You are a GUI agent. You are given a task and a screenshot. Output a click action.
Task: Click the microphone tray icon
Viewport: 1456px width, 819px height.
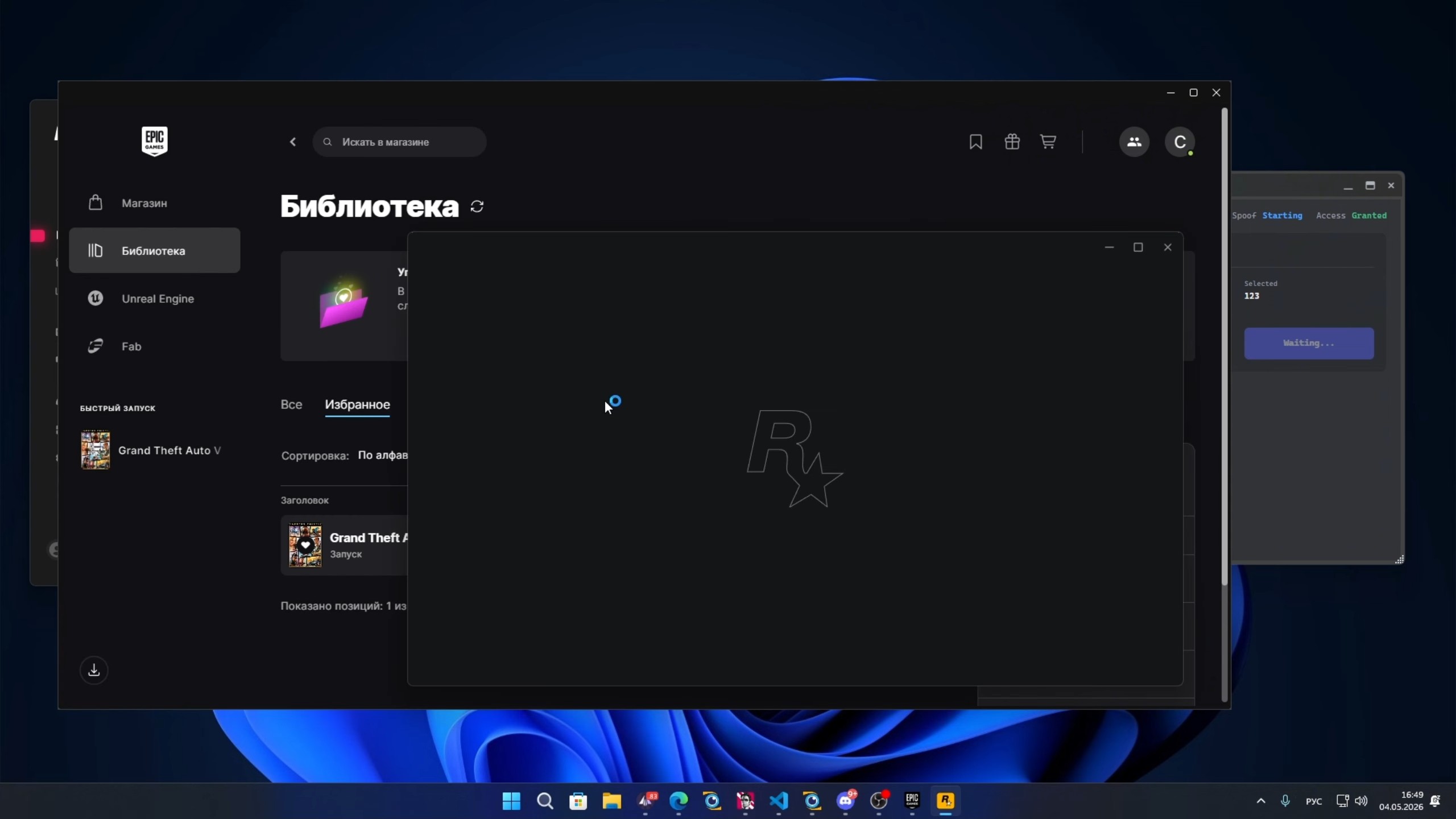[1285, 801]
